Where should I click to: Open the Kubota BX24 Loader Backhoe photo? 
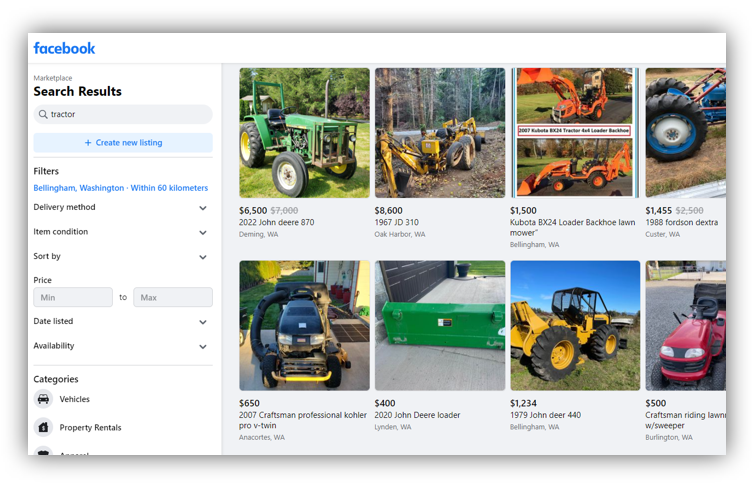pos(575,133)
